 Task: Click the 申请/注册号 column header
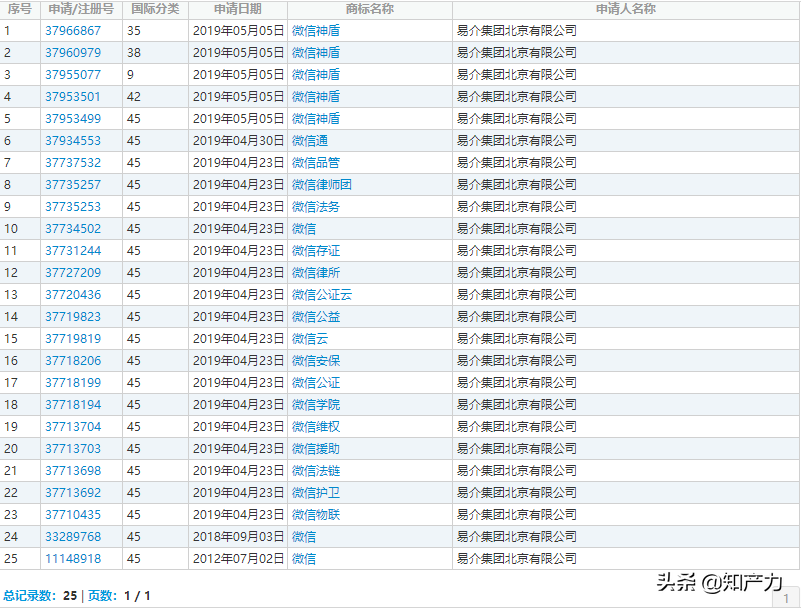(x=81, y=9)
